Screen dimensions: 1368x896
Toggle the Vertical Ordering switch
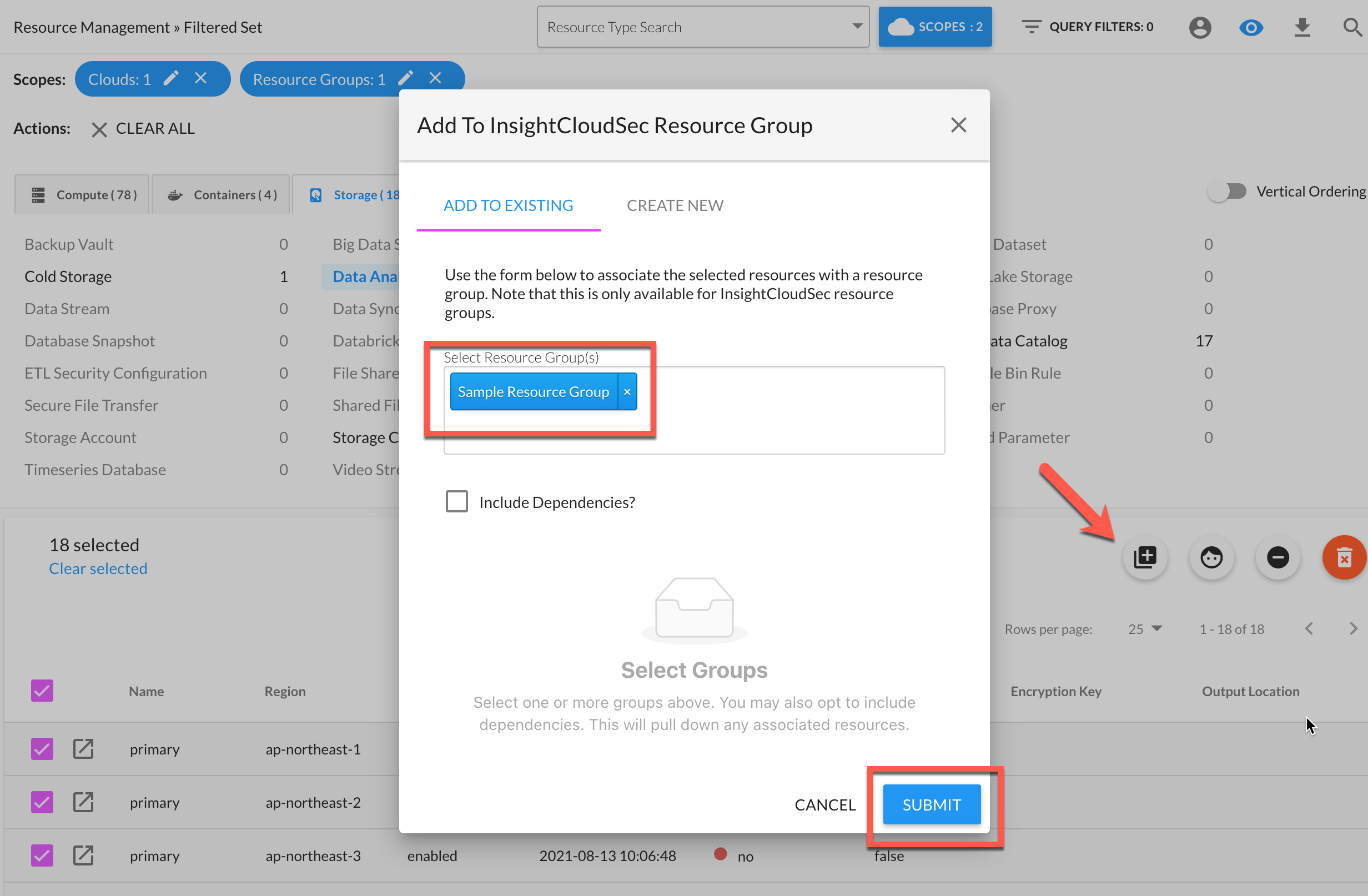click(1226, 192)
